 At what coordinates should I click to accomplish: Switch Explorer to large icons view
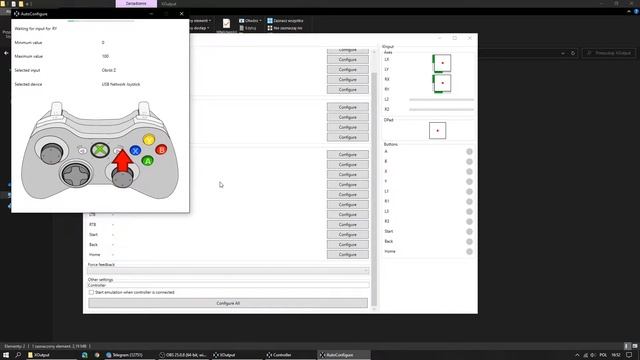[x=635, y=346]
